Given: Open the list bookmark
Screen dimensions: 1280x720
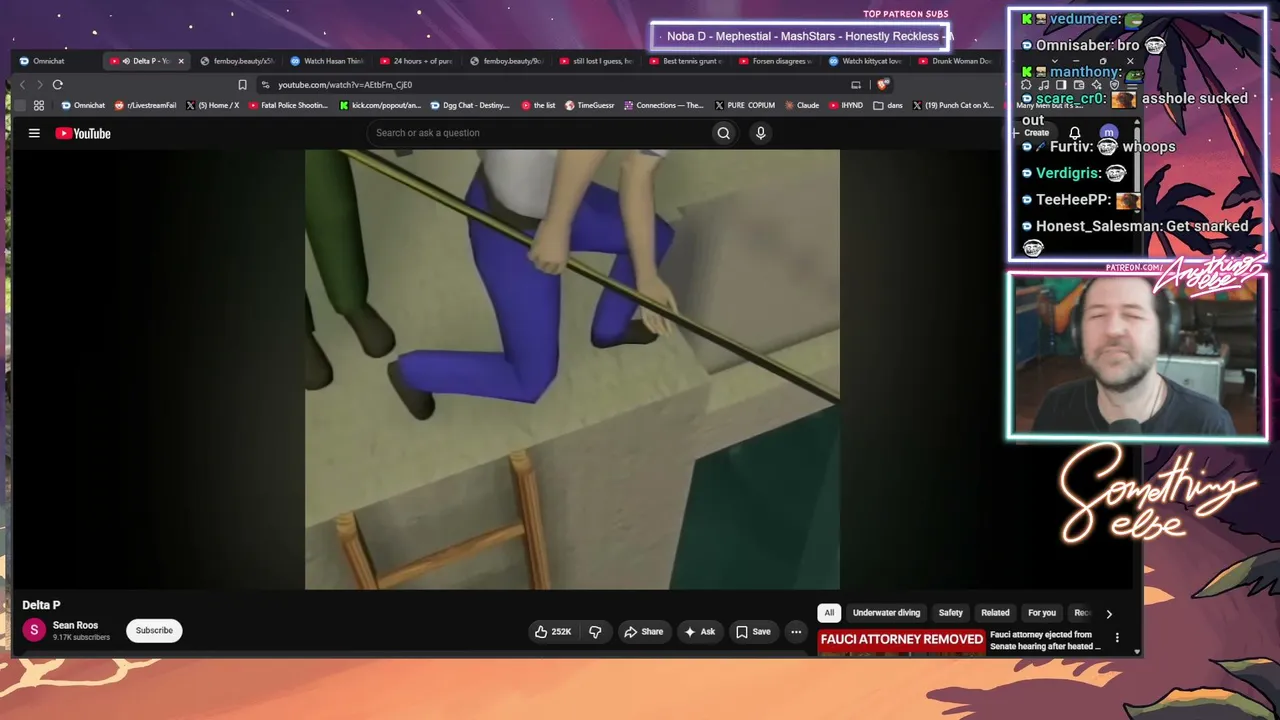Looking at the screenshot, I should click(x=537, y=105).
